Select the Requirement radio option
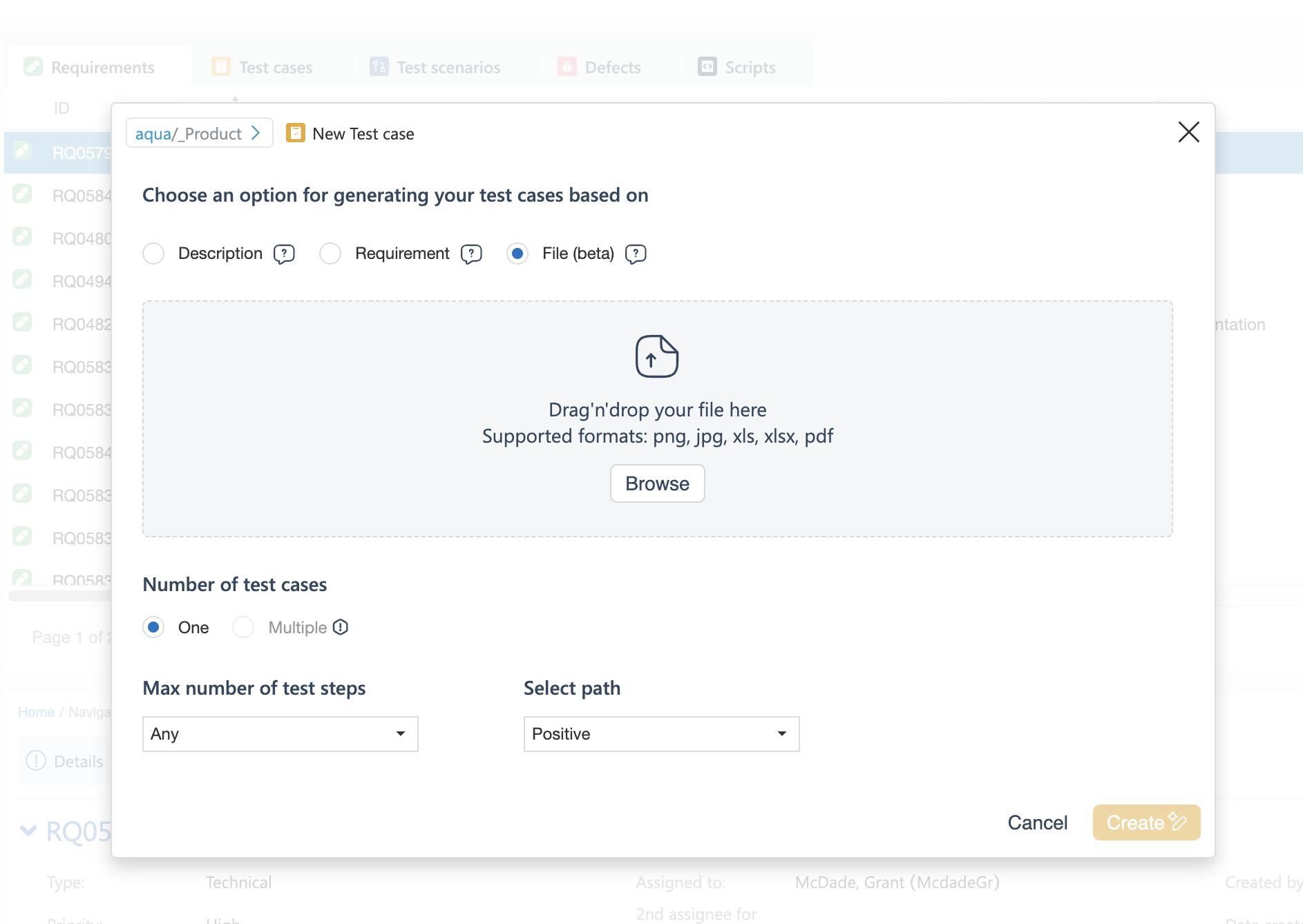 click(330, 253)
